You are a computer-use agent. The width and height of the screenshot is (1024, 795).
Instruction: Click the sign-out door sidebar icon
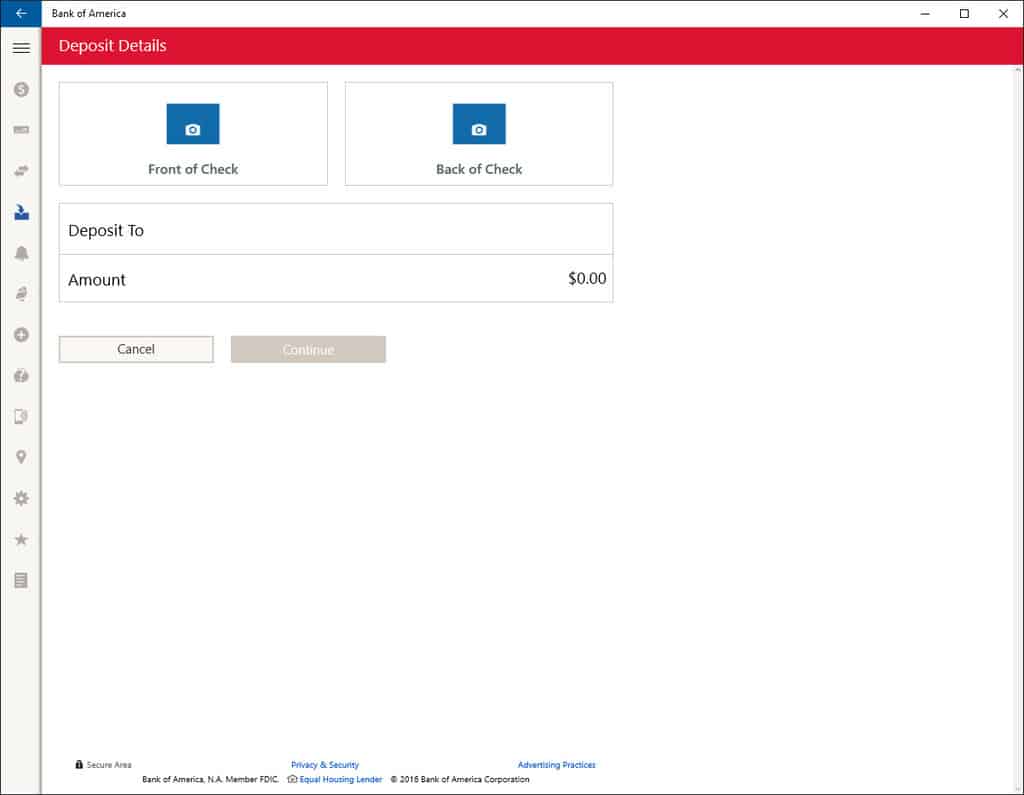point(21,416)
